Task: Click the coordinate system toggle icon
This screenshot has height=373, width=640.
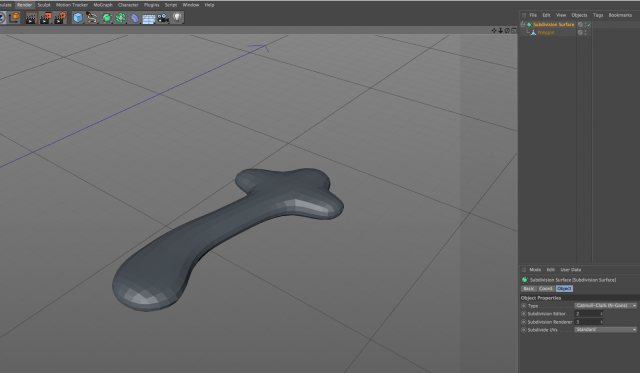Action: tap(14, 18)
